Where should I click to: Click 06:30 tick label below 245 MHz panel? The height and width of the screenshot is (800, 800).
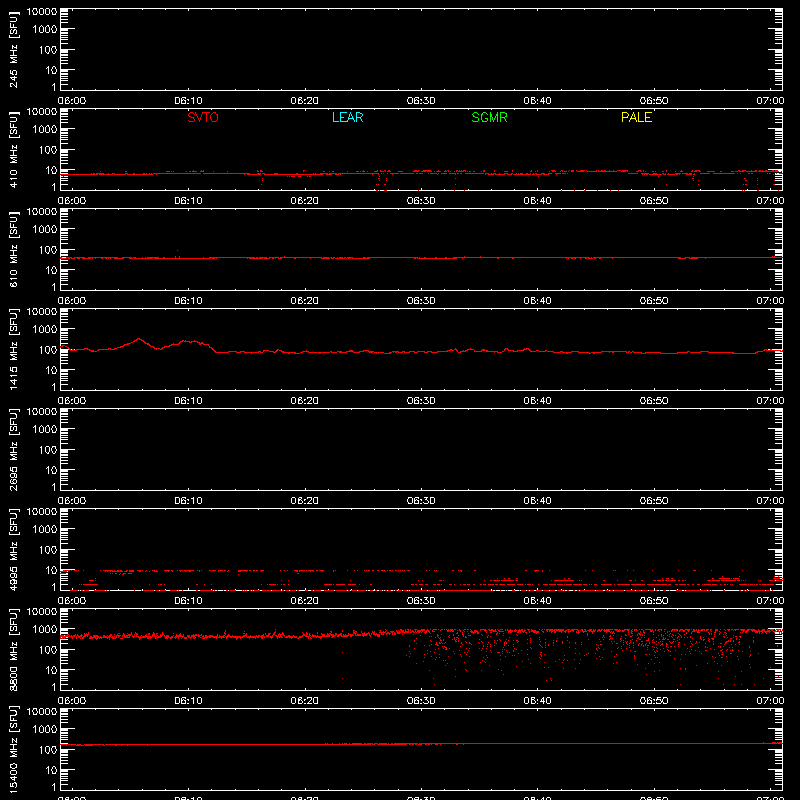point(421,101)
